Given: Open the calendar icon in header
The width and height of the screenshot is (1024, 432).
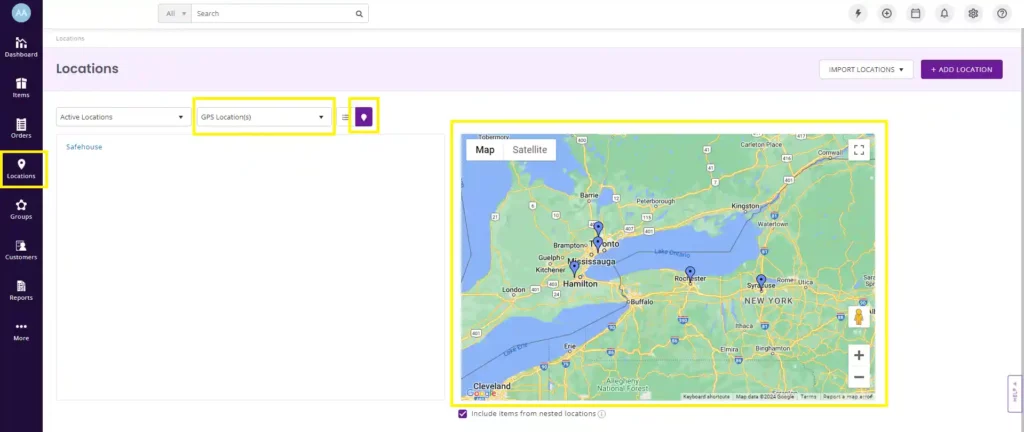Looking at the screenshot, I should click(915, 14).
